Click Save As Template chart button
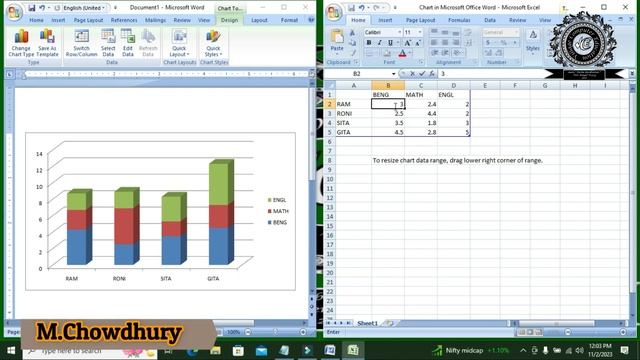This screenshot has height=360, width=640. (x=47, y=43)
